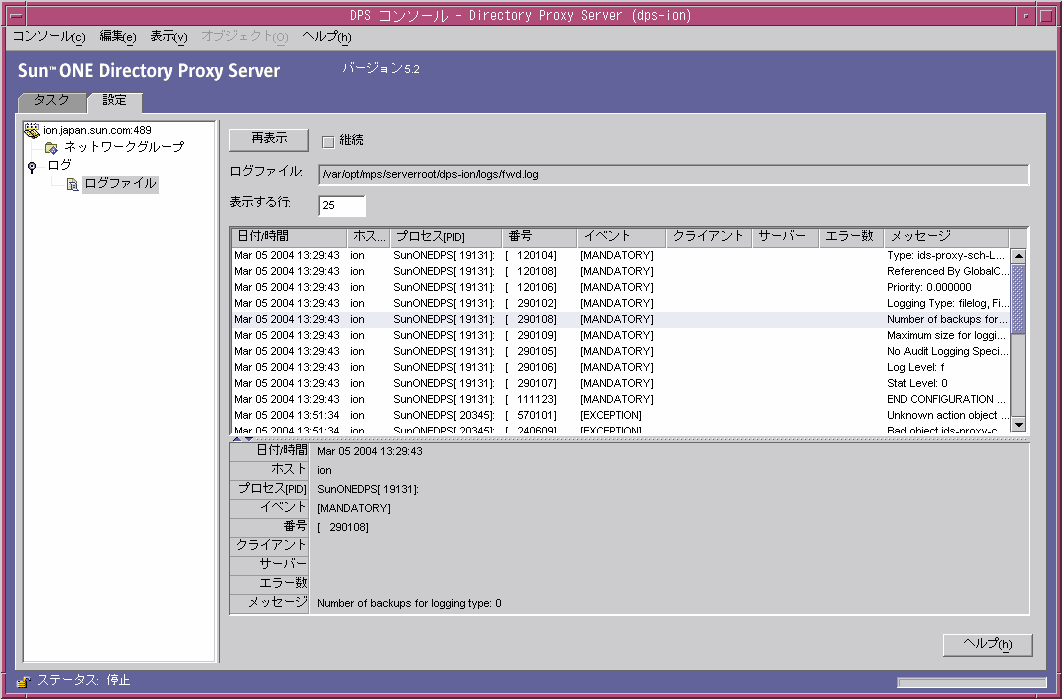Click the status bar progress indicator
This screenshot has height=699, width=1062.
pos(971,683)
